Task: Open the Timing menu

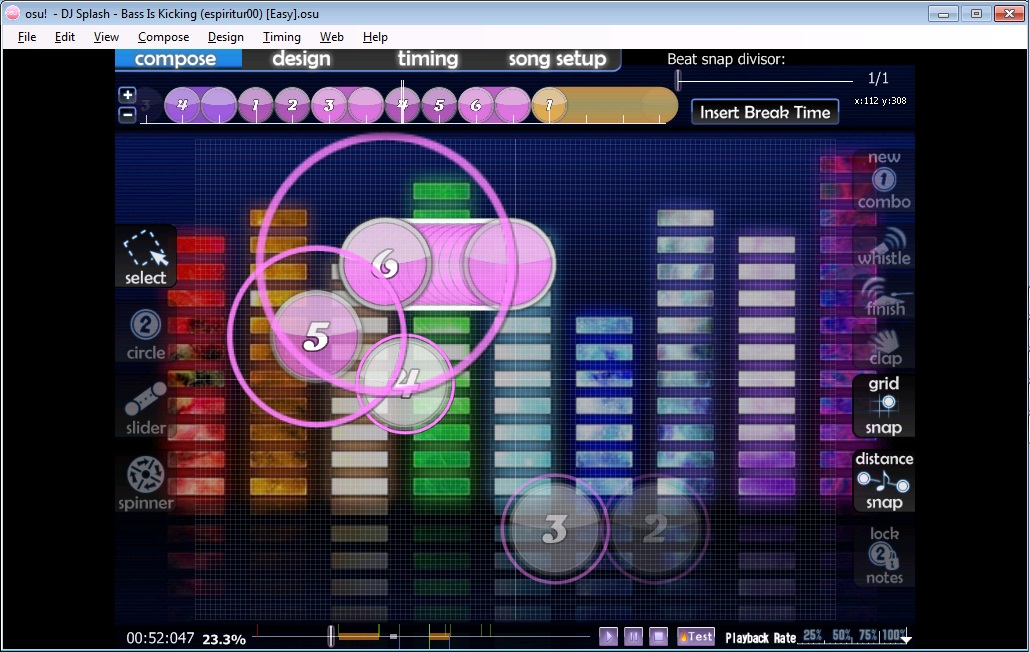Action: click(281, 37)
